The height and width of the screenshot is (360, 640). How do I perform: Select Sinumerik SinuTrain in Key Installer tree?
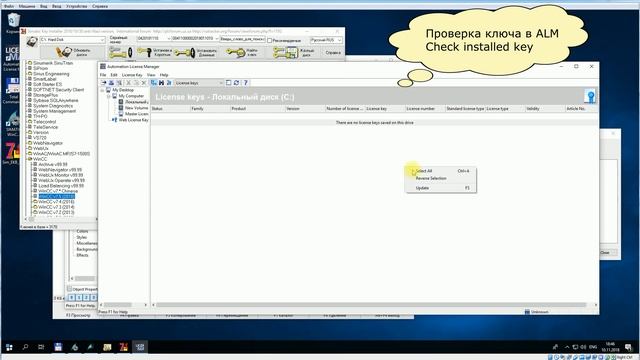click(x=53, y=63)
